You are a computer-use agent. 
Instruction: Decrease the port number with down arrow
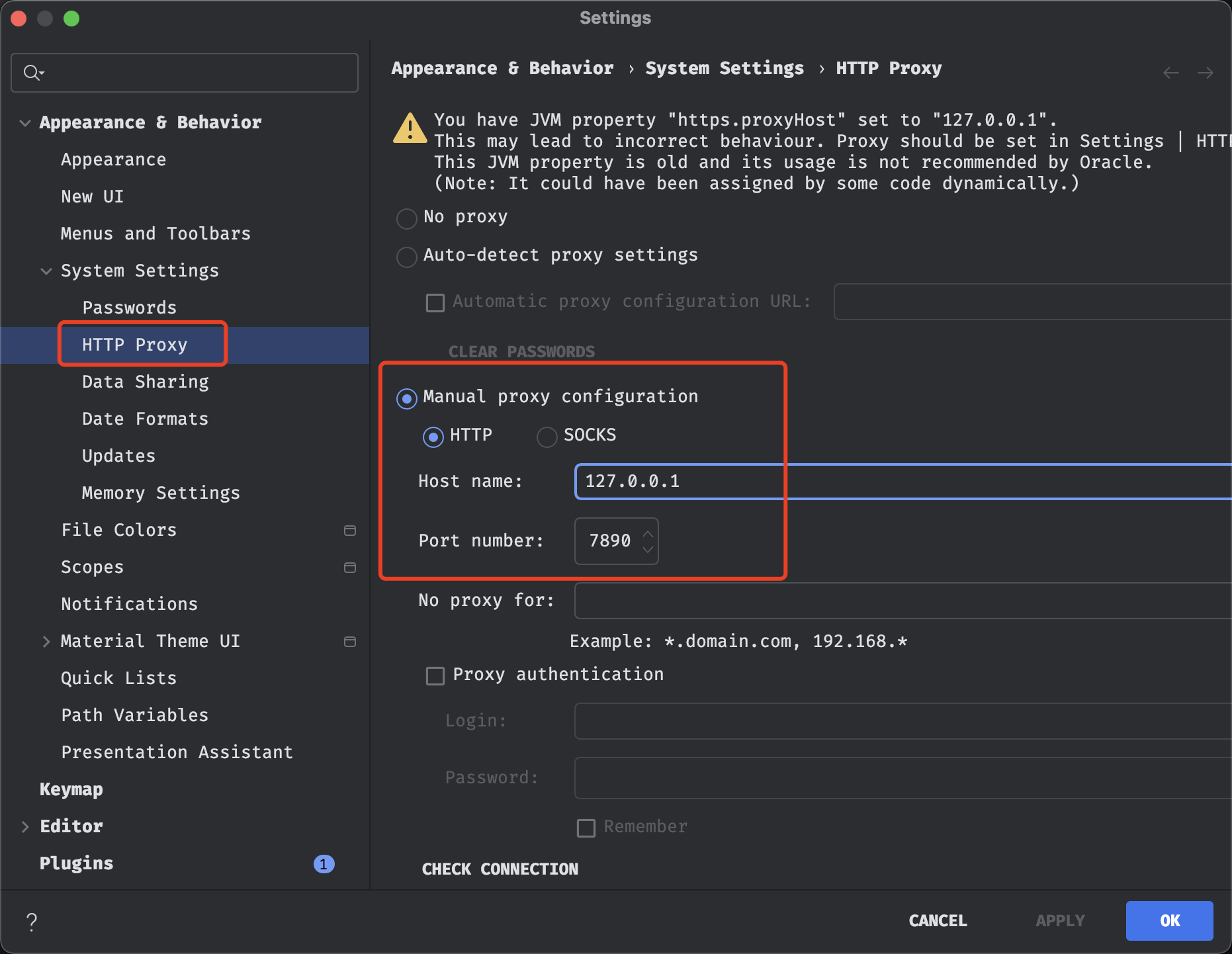coord(648,549)
